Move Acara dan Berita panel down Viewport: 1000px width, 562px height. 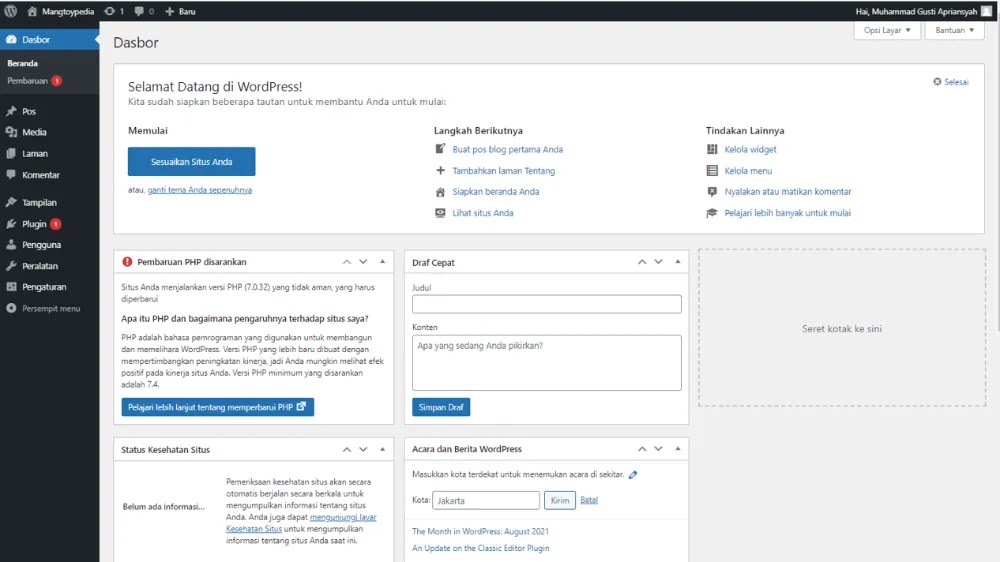tap(658, 448)
